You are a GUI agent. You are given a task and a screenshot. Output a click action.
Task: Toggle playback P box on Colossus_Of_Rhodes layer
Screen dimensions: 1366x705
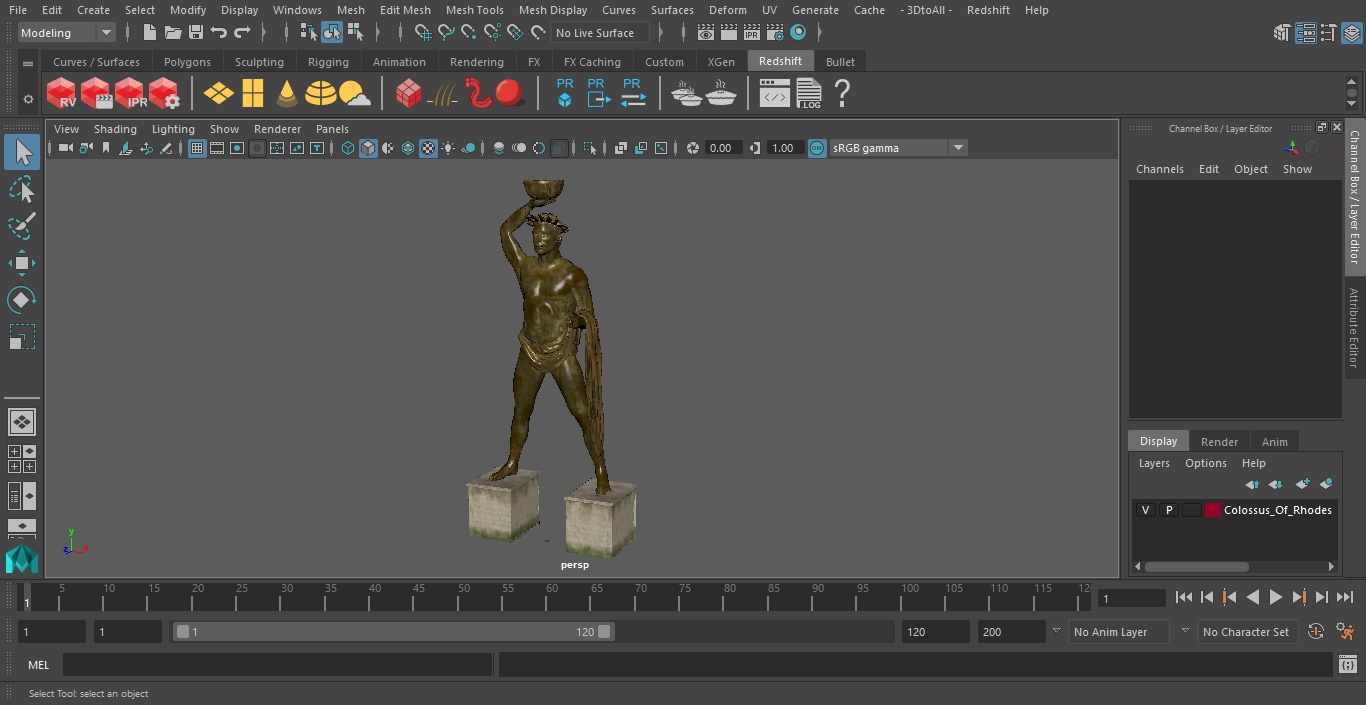coord(1168,510)
